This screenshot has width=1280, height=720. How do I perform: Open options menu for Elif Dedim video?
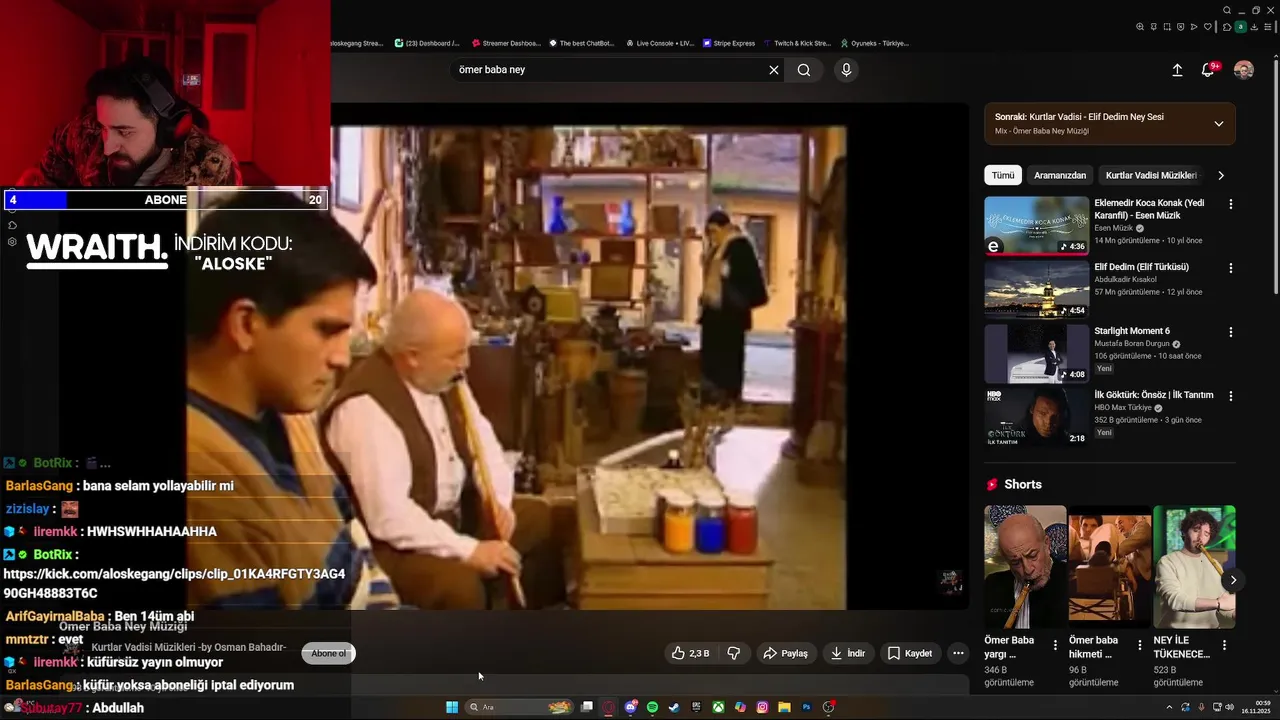coord(1231,268)
